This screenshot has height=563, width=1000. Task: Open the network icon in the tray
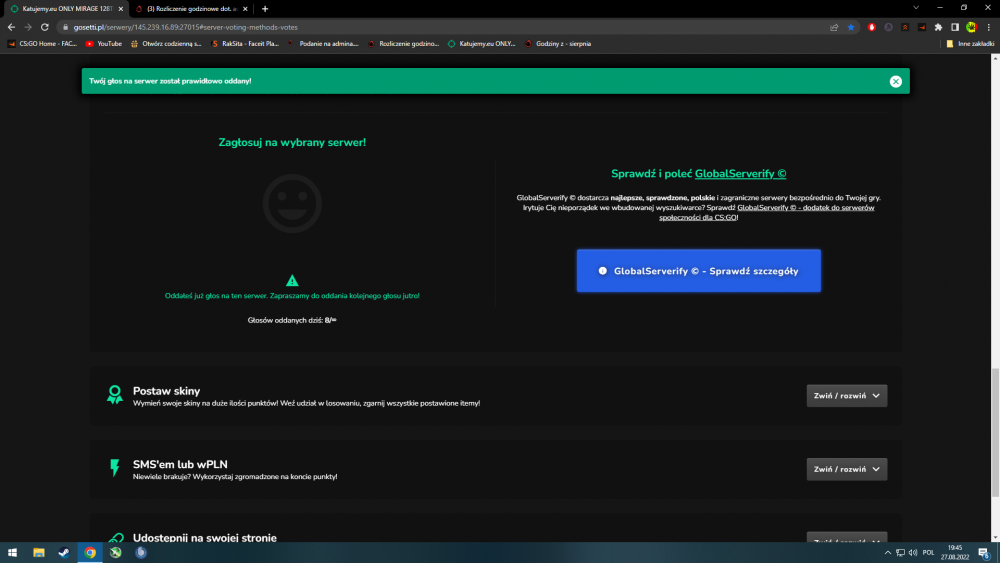[x=900, y=552]
